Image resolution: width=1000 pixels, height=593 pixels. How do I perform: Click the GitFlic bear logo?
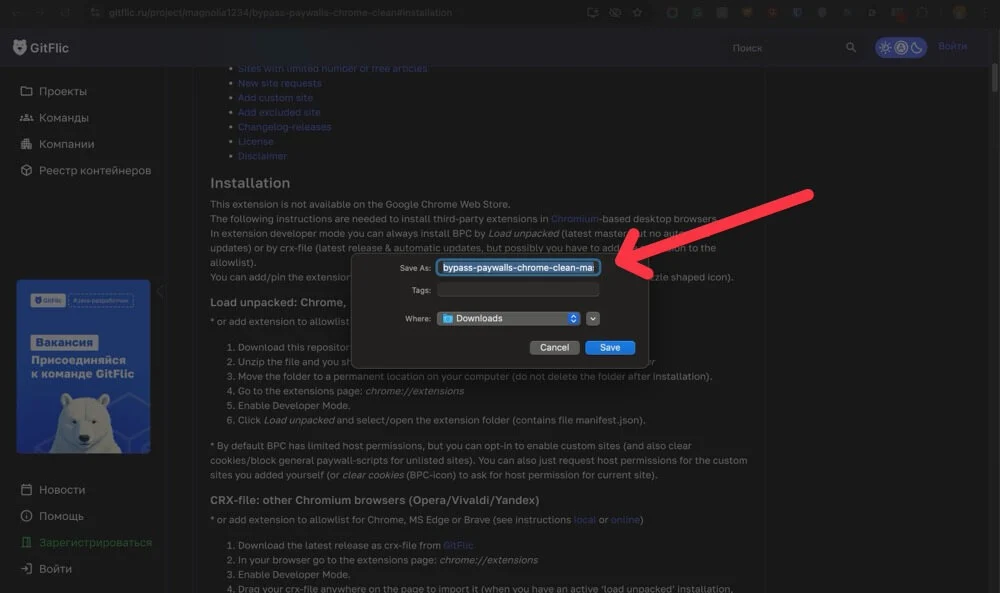pyautogui.click(x=20, y=47)
